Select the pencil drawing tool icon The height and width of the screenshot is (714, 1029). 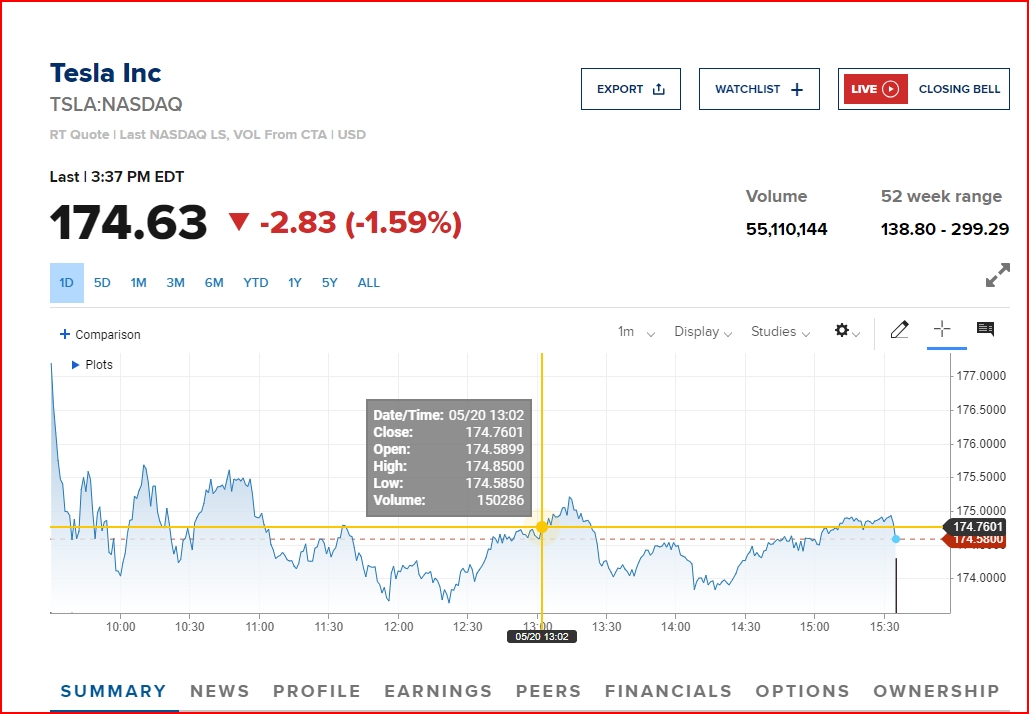[x=899, y=329]
